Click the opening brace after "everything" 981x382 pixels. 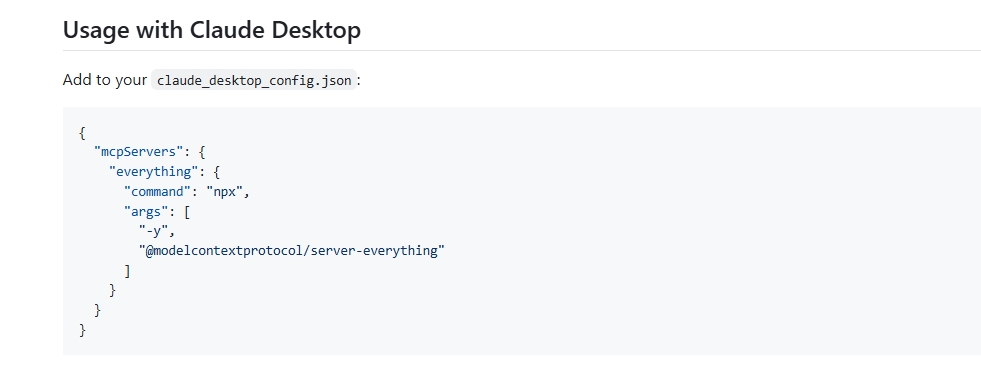216,171
